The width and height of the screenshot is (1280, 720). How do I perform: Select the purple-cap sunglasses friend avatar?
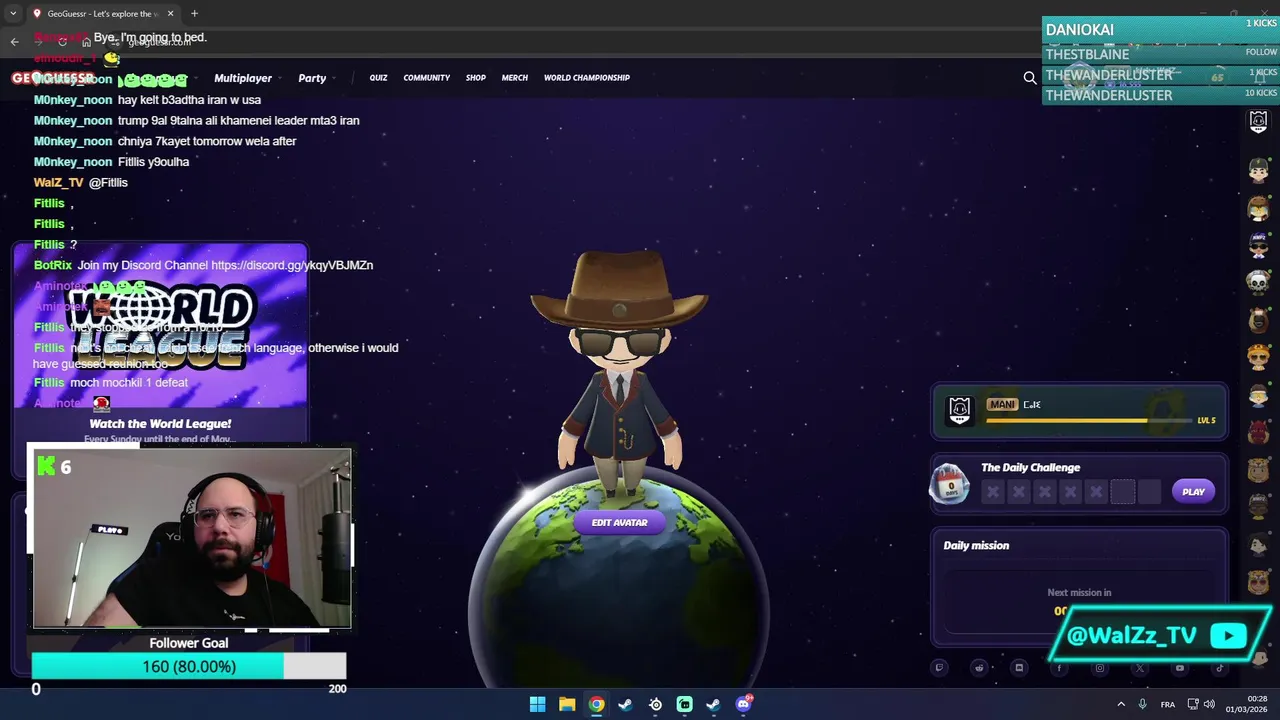1258,245
